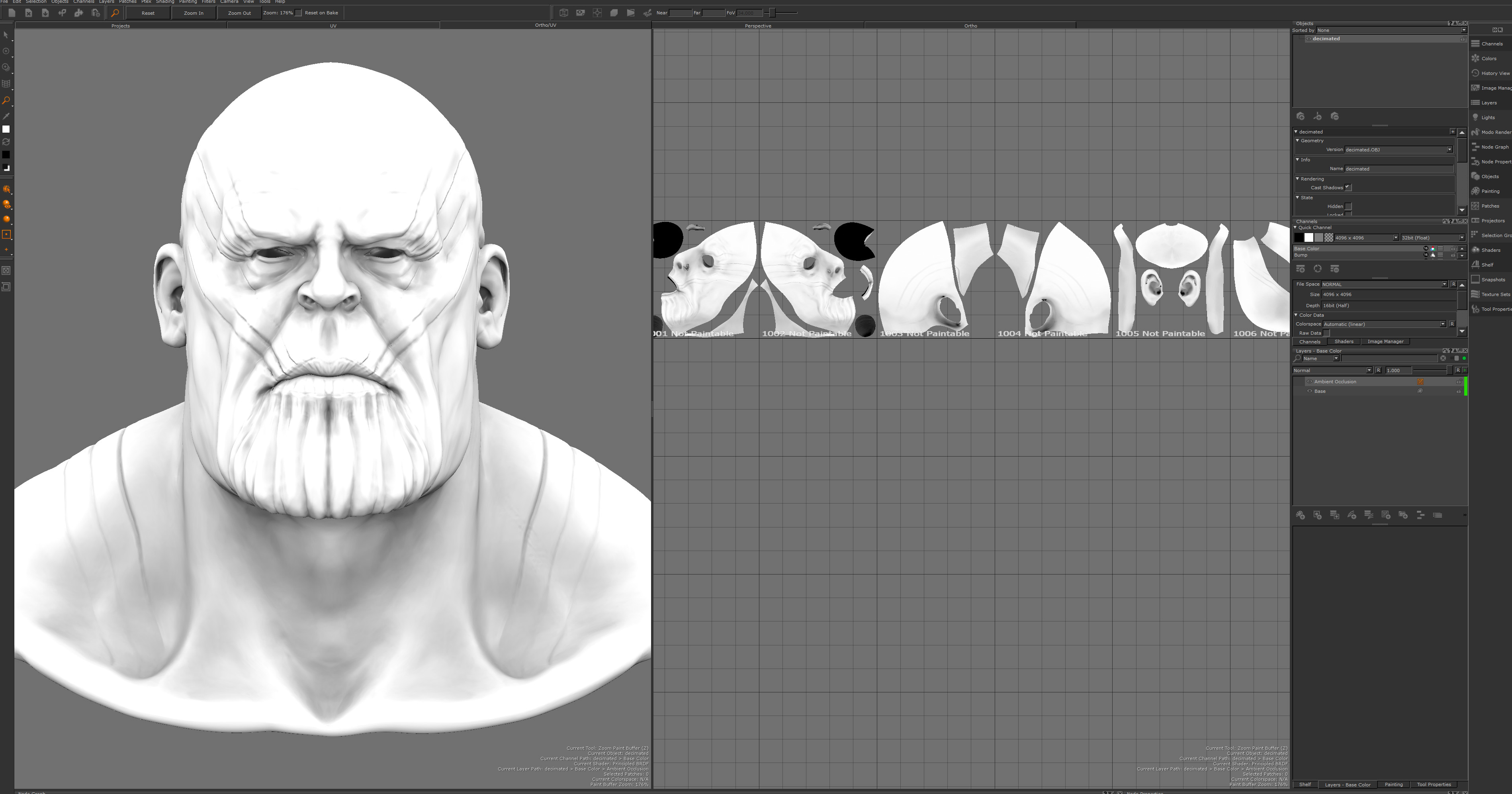Switch to the Perspective view tab
The width and height of the screenshot is (1512, 794).
(x=758, y=26)
